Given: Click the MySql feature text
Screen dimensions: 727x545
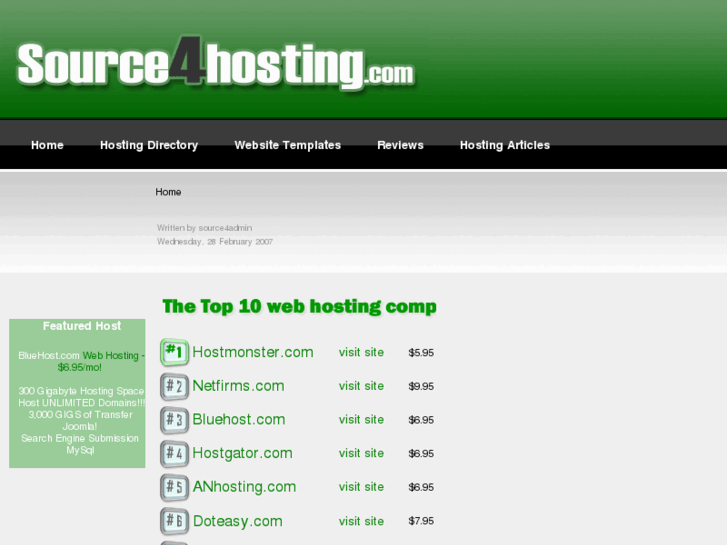Looking at the screenshot, I should click(80, 450).
